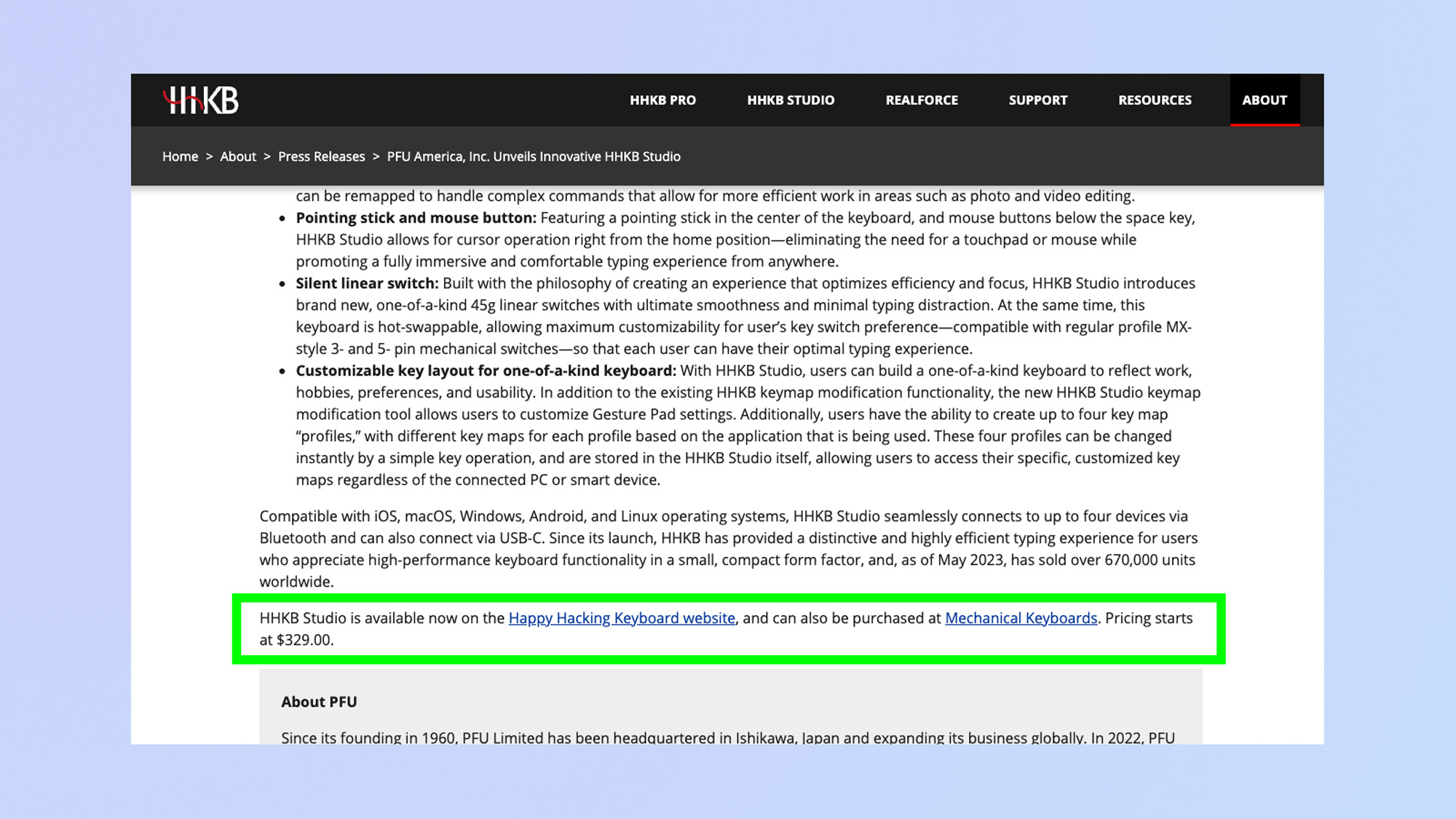
Task: Go back to Press Releases breadcrumb
Action: pos(321,157)
